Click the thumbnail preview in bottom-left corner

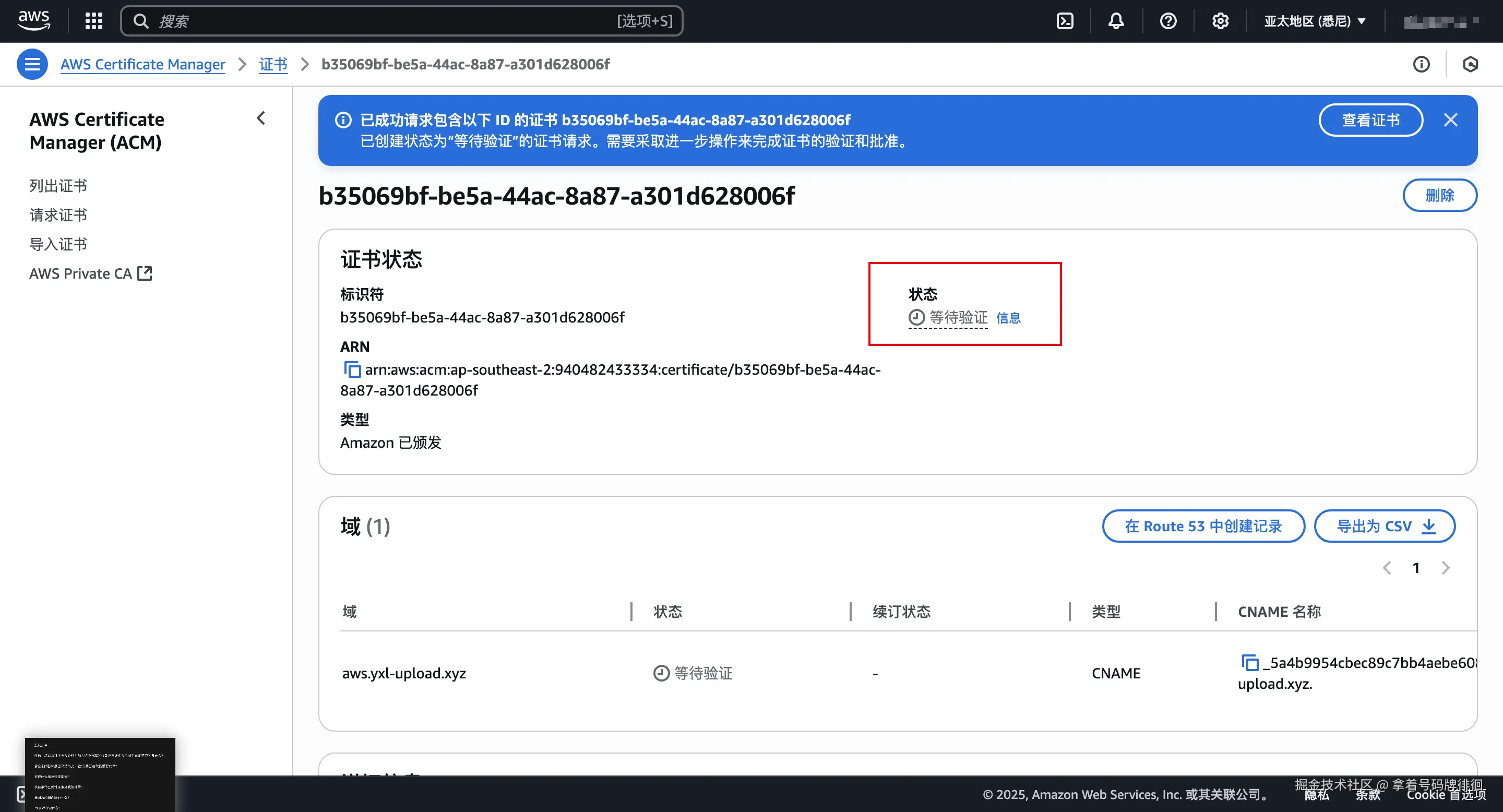(x=100, y=774)
